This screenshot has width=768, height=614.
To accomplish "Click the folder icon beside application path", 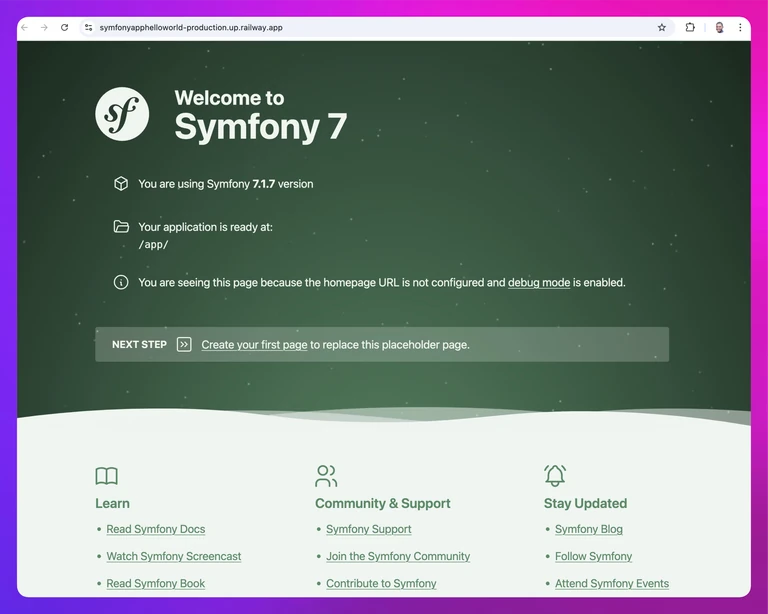I will (121, 226).
